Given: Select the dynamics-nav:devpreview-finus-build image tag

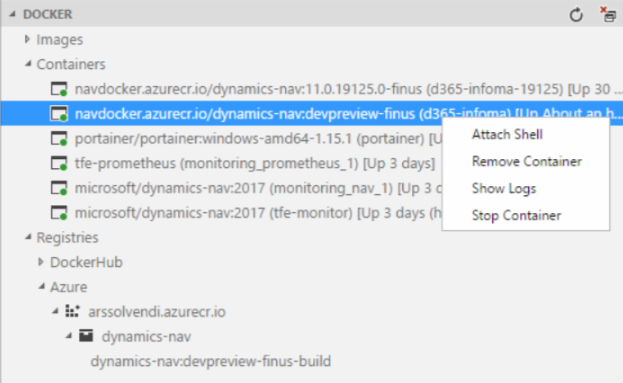Looking at the screenshot, I should coord(211,361).
